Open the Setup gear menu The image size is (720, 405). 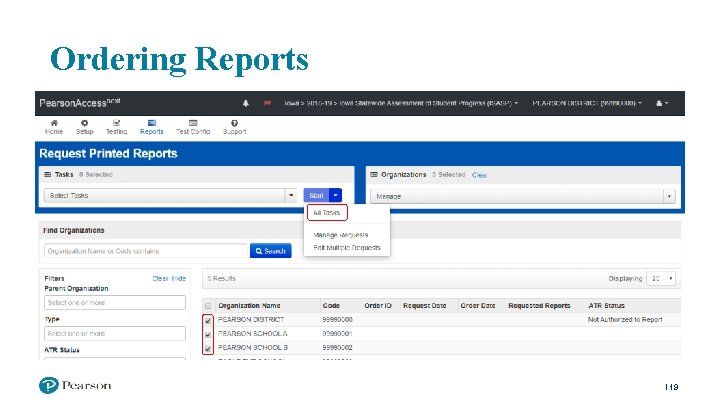point(84,127)
